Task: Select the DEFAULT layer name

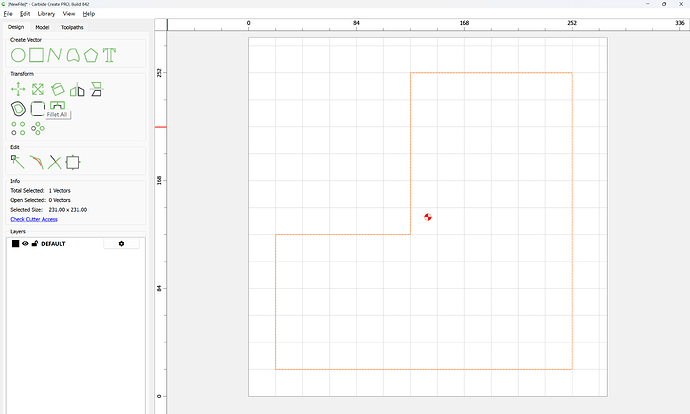Action: pos(53,244)
